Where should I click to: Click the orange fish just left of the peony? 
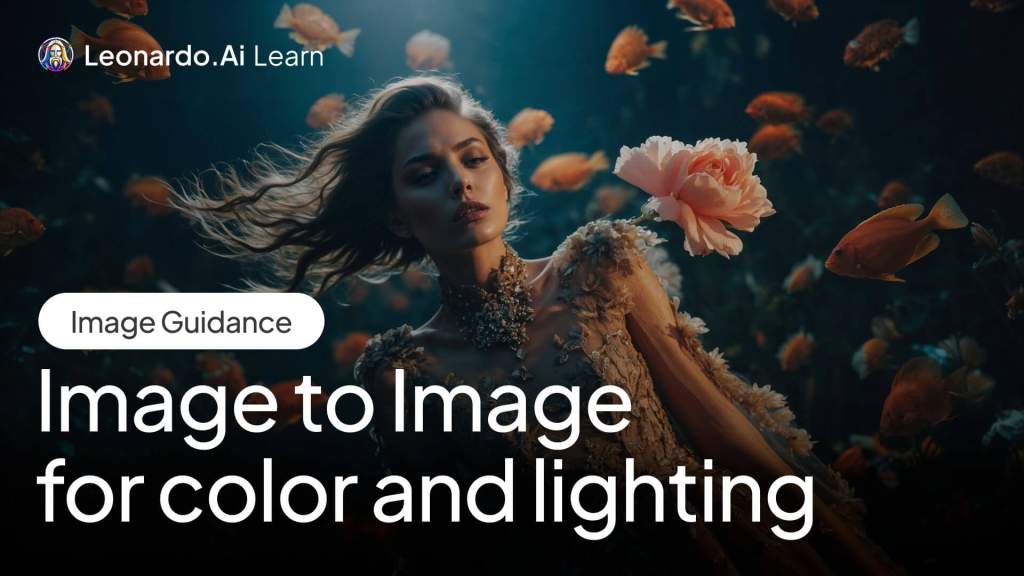click(x=568, y=171)
